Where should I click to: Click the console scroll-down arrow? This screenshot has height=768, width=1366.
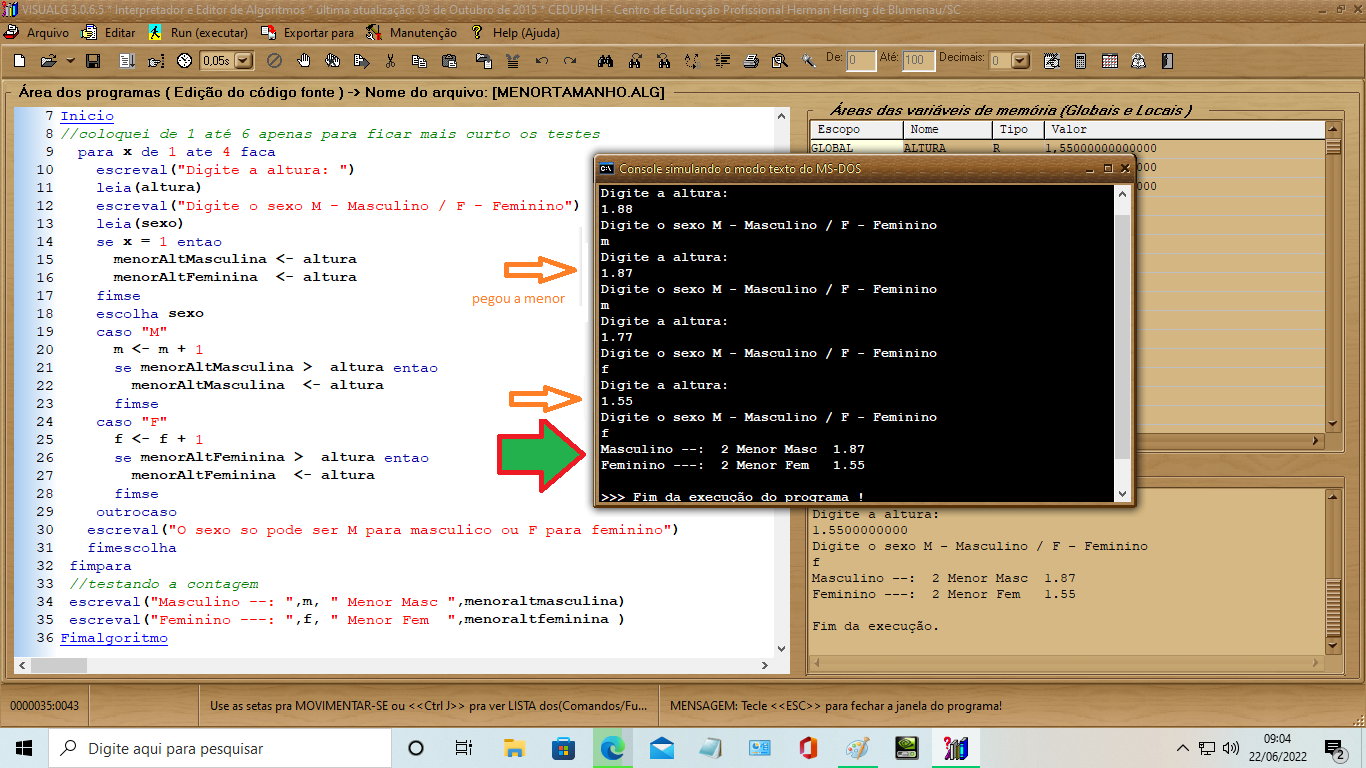(1122, 494)
